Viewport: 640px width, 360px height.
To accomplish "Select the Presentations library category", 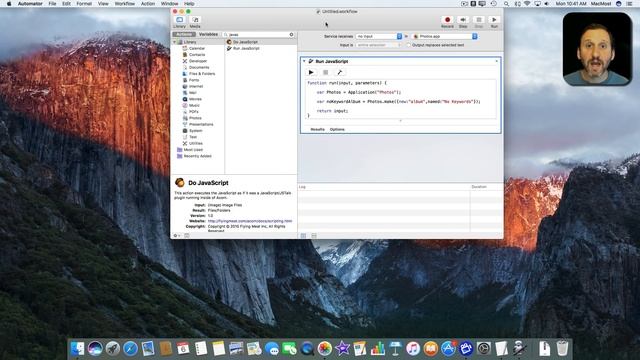I will point(201,124).
